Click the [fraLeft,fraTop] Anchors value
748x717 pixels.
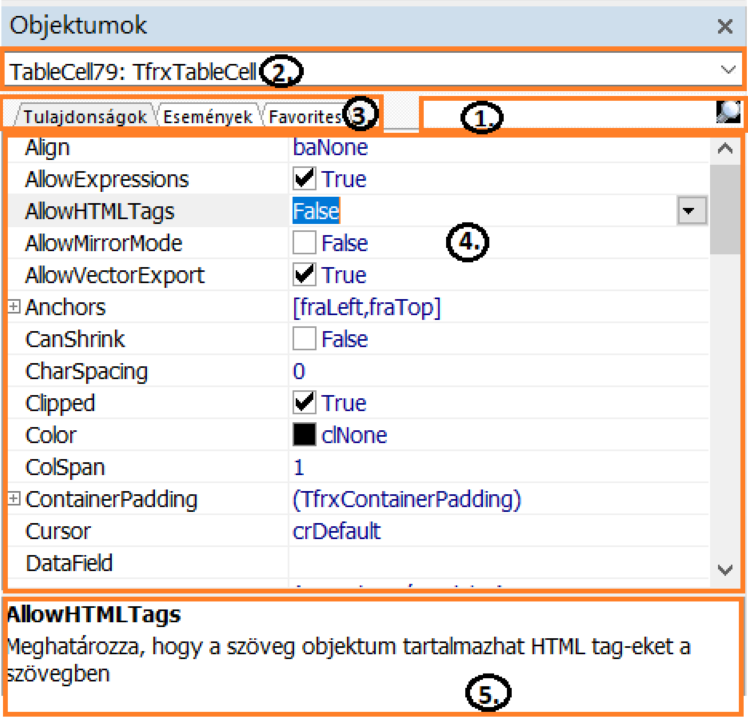tap(366, 307)
